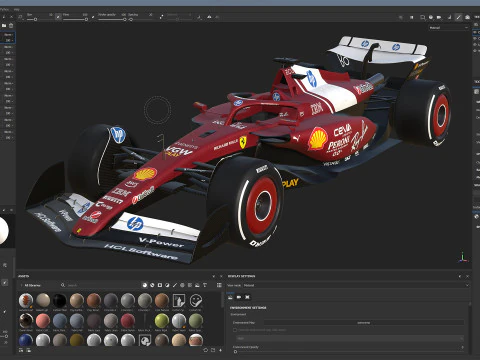Click the folder icon above layer stack
The image size is (480, 360).
(x=4, y=26)
